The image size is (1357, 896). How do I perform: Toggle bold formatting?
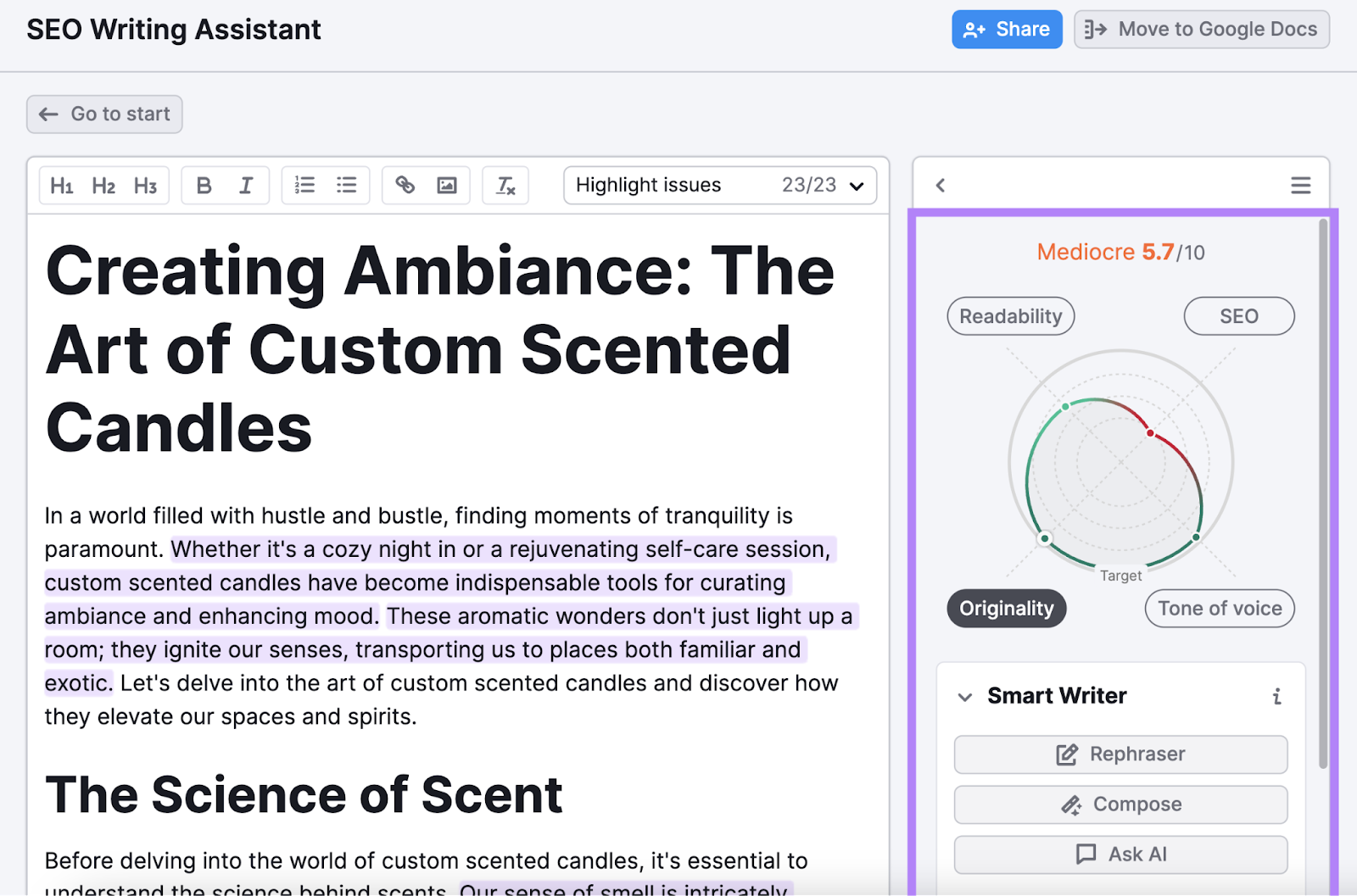click(204, 185)
